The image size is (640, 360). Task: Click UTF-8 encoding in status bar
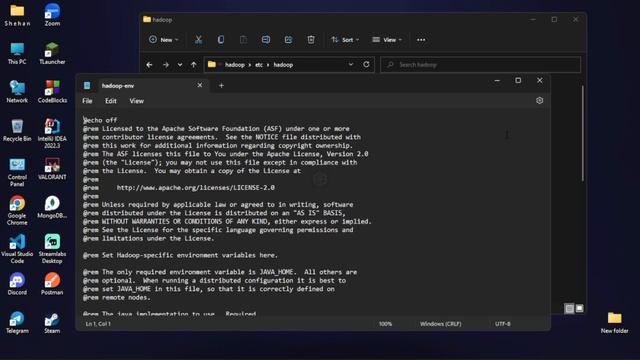tap(503, 324)
